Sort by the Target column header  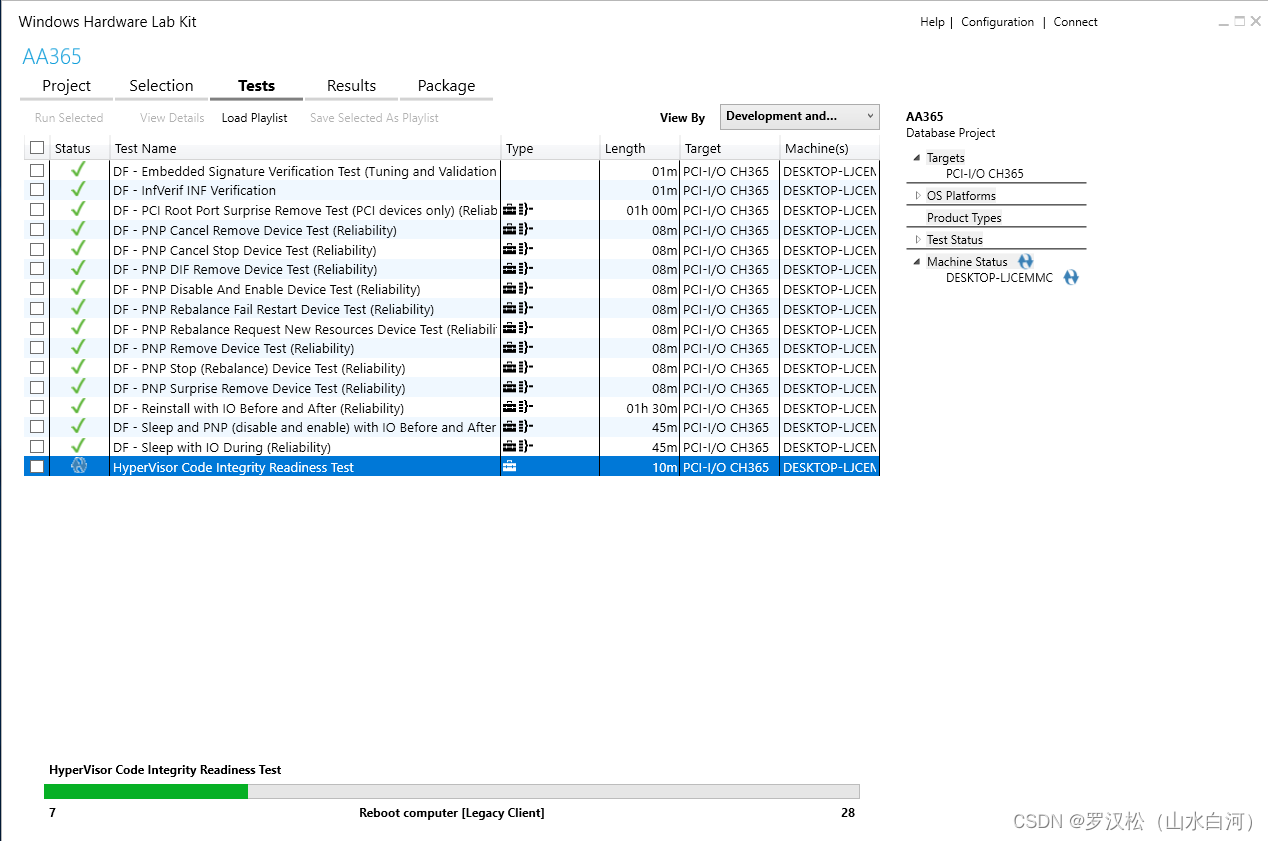(x=730, y=148)
